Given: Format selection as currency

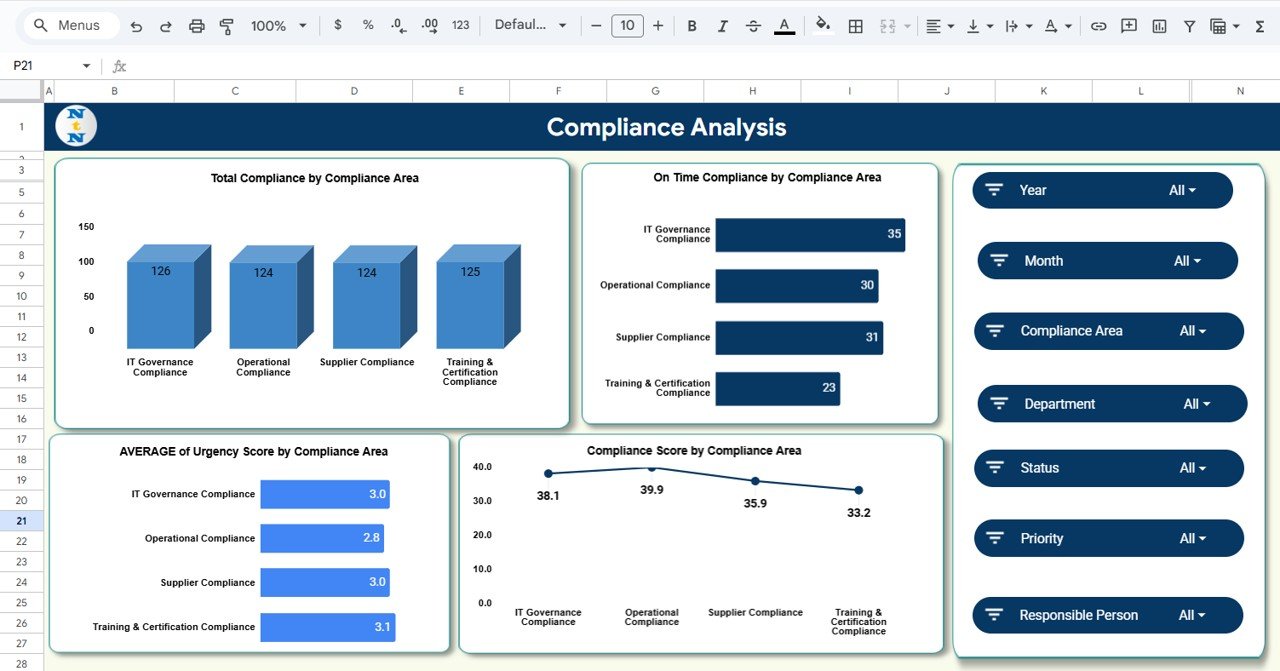Looking at the screenshot, I should coord(337,26).
